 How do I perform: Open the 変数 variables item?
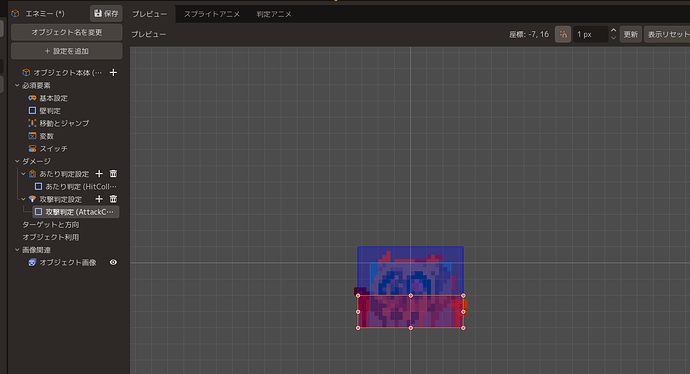pyautogui.click(x=46, y=136)
